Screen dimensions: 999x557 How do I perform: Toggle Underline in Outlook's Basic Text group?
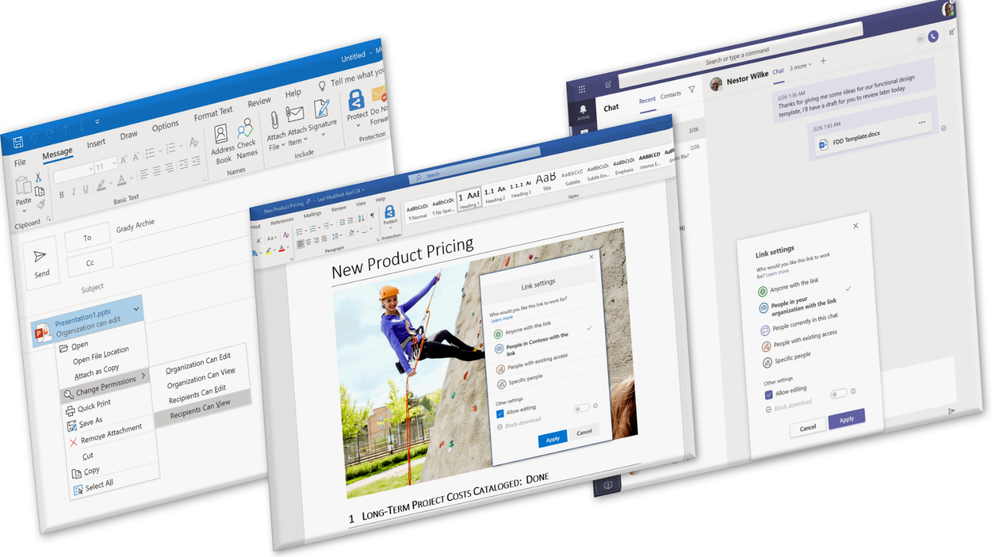85,189
